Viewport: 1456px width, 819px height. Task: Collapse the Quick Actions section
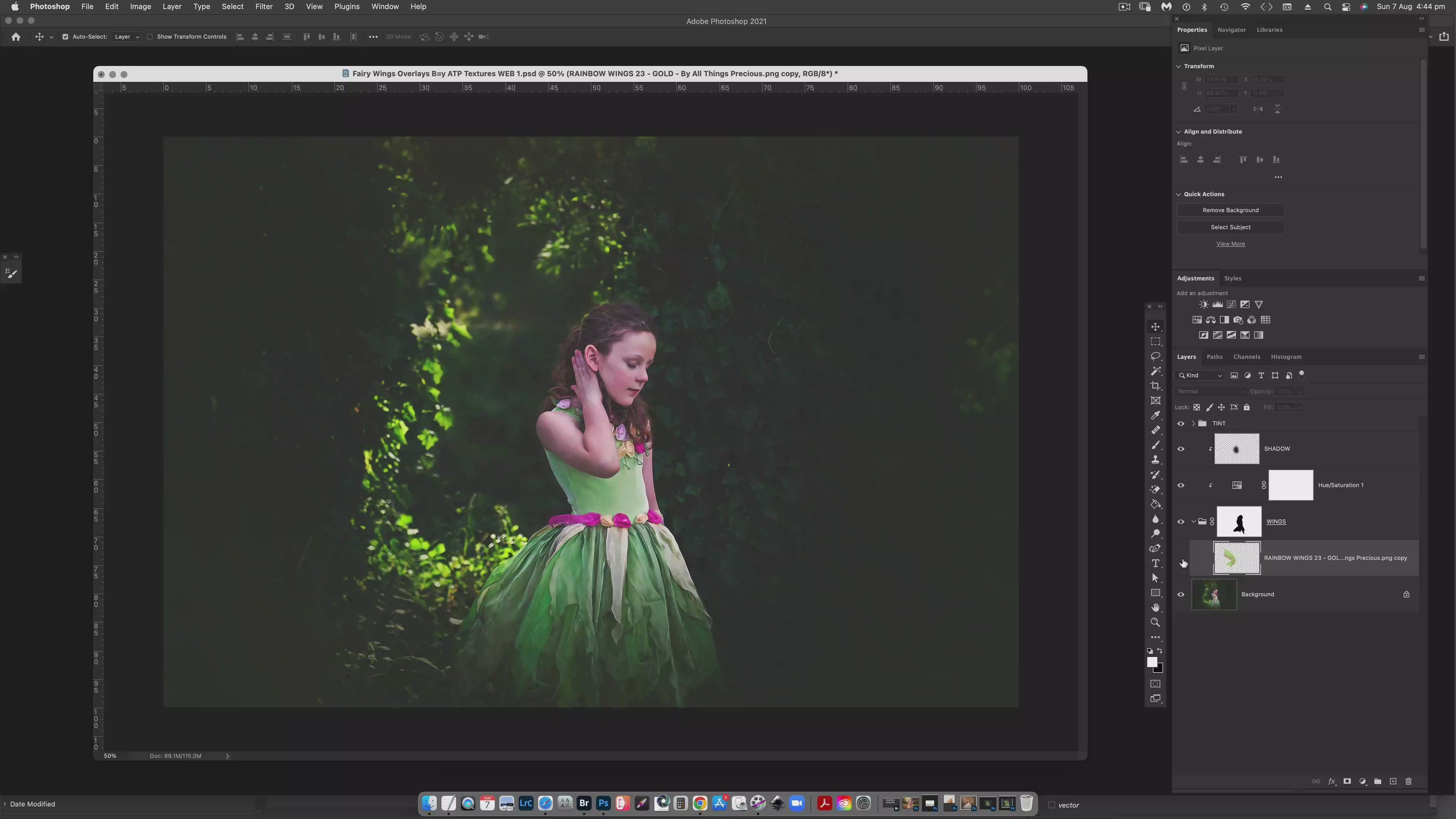tap(1178, 194)
